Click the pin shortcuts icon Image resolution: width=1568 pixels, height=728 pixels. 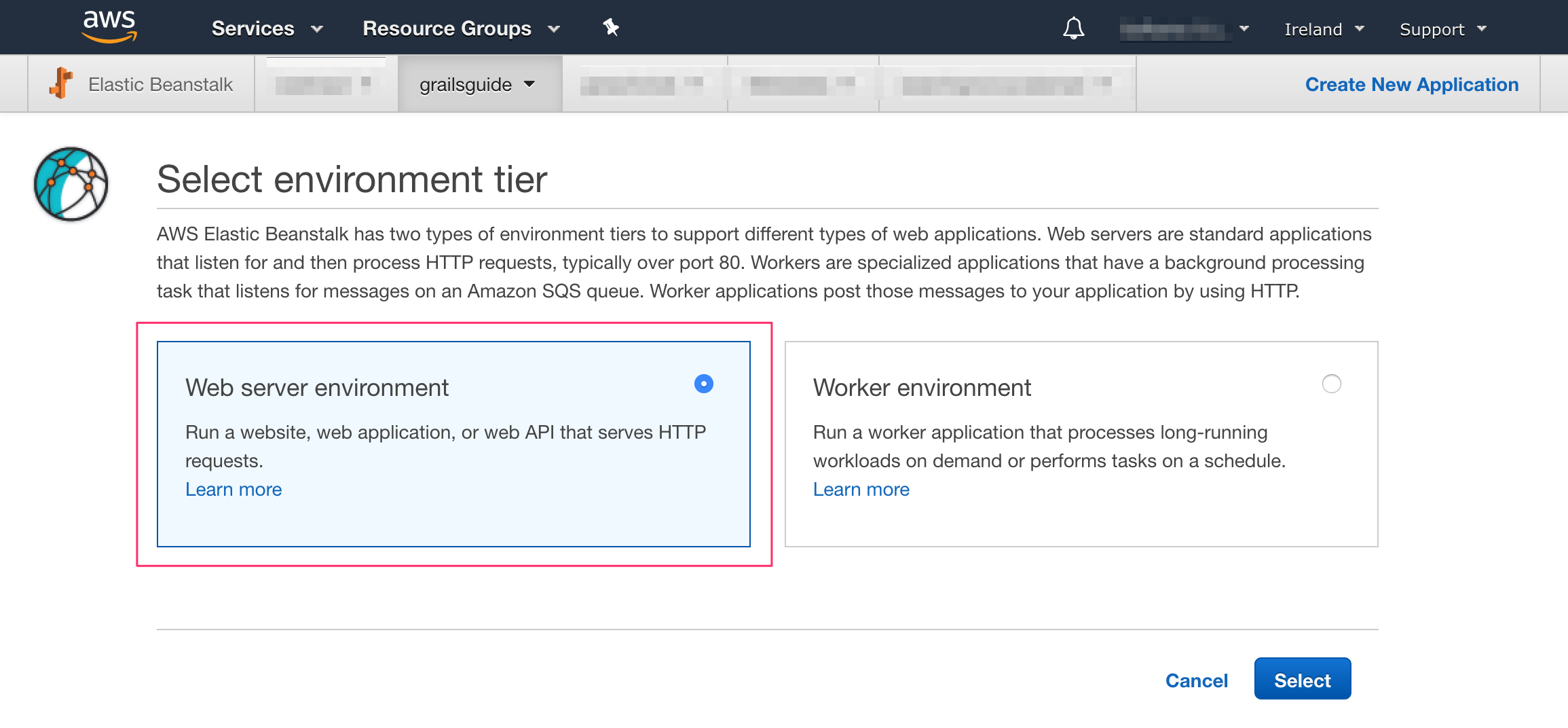(x=611, y=28)
